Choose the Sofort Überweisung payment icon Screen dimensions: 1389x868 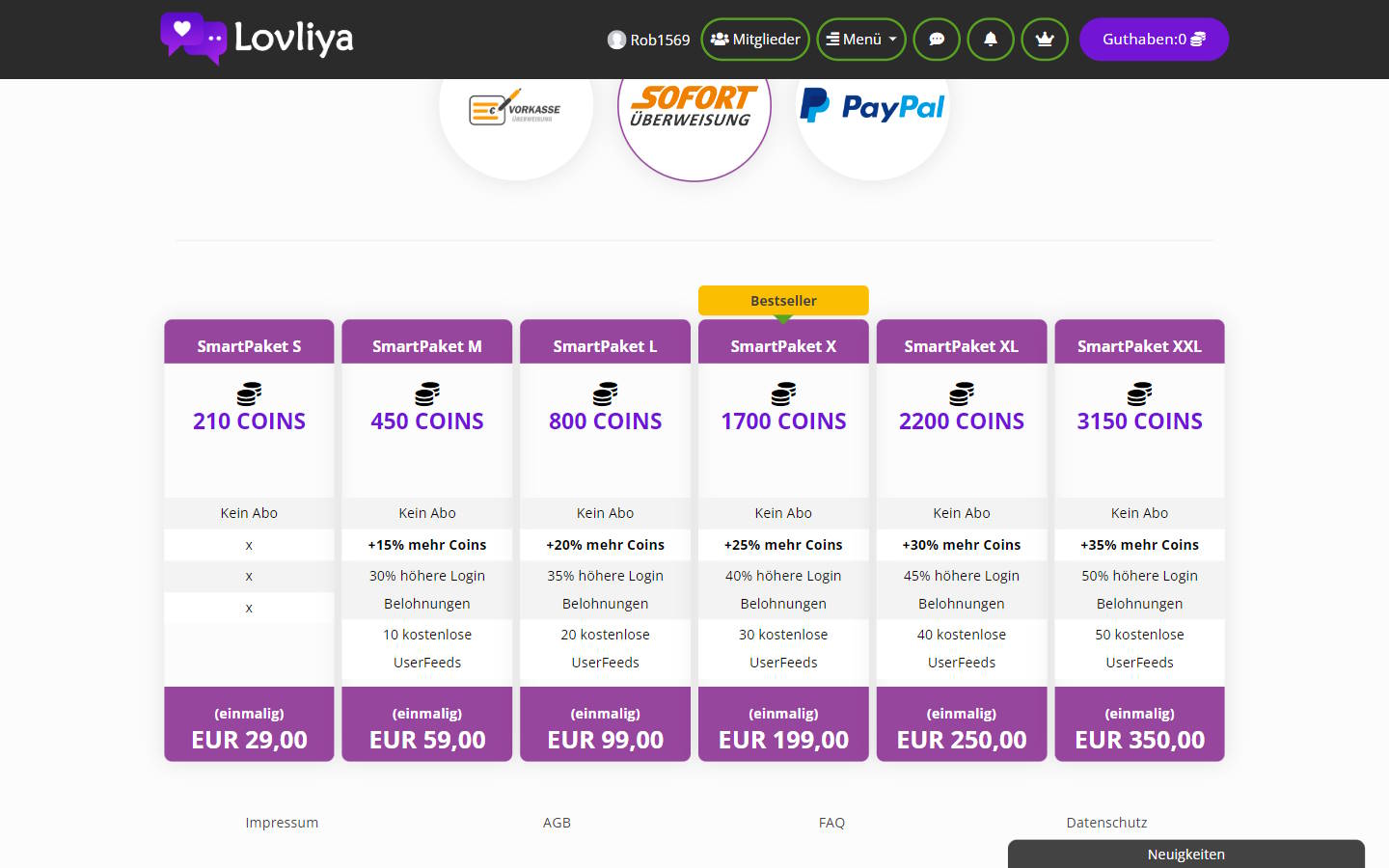coord(694,106)
